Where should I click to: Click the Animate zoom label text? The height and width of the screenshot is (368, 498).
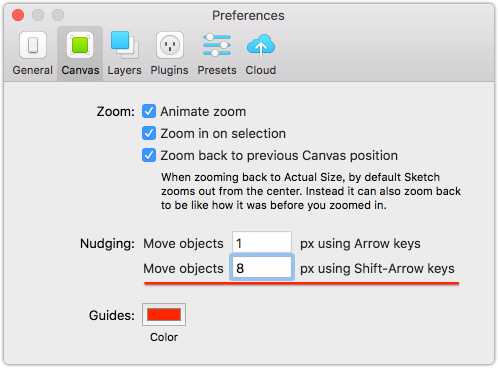[x=203, y=112]
